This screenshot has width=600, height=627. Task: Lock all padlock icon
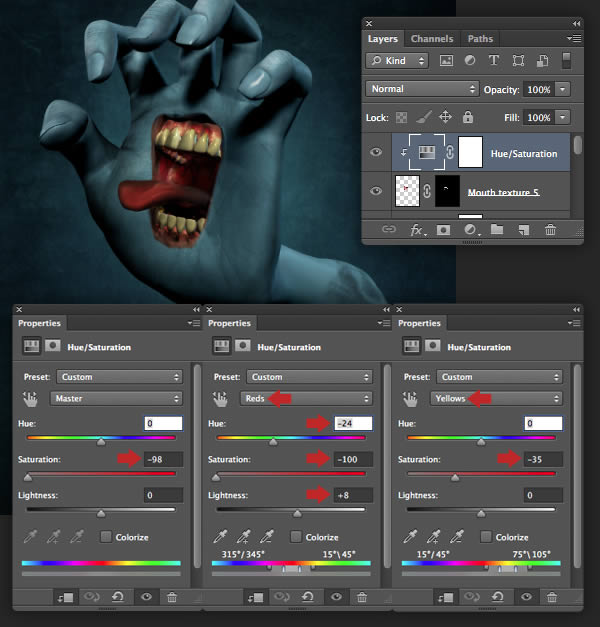click(x=468, y=117)
